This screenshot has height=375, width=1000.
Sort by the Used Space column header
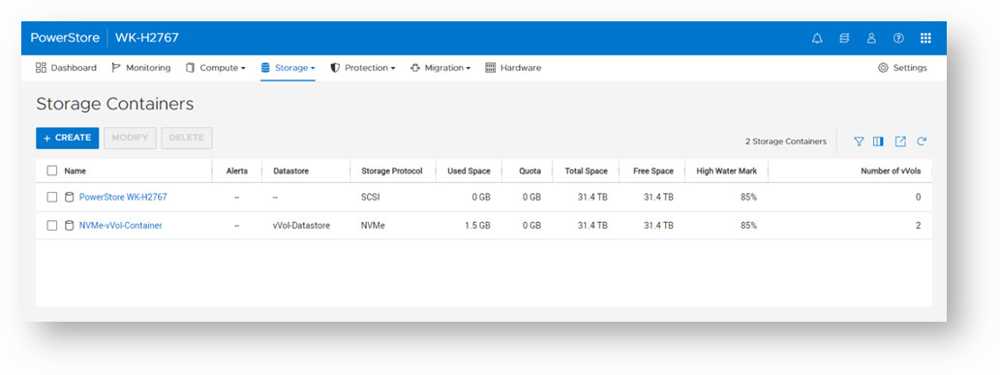coord(469,171)
